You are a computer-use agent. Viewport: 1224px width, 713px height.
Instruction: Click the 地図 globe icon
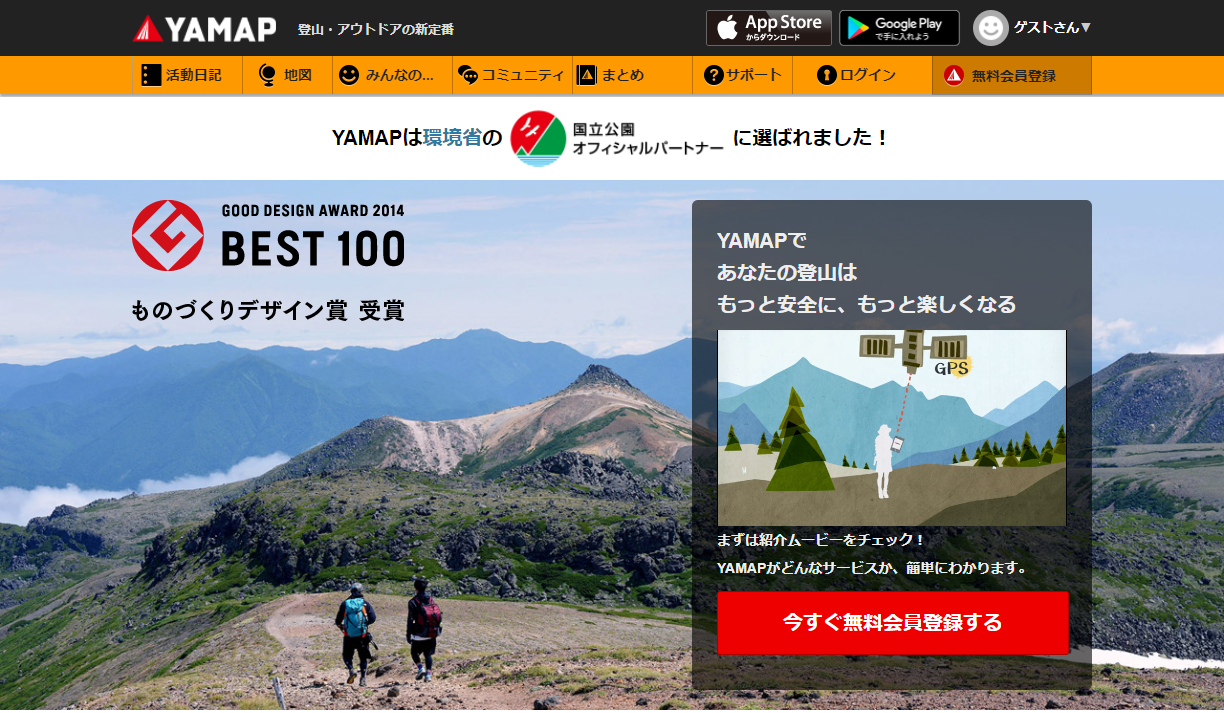click(x=268, y=75)
